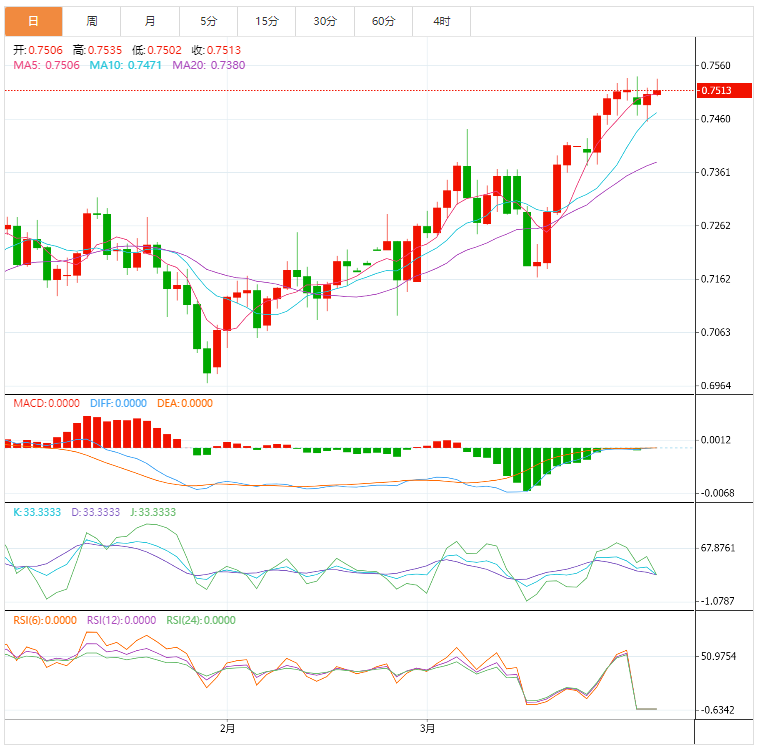766x754 pixels.
Task: Open the 月 (monthly) timeframe tab
Action: (150, 21)
